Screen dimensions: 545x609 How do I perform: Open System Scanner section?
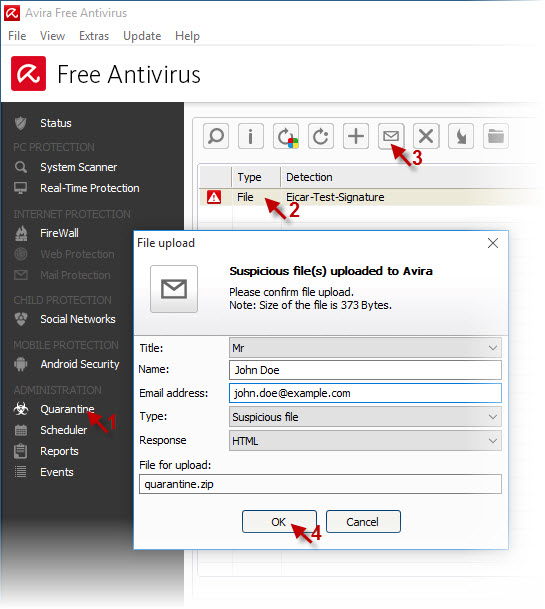(78, 167)
